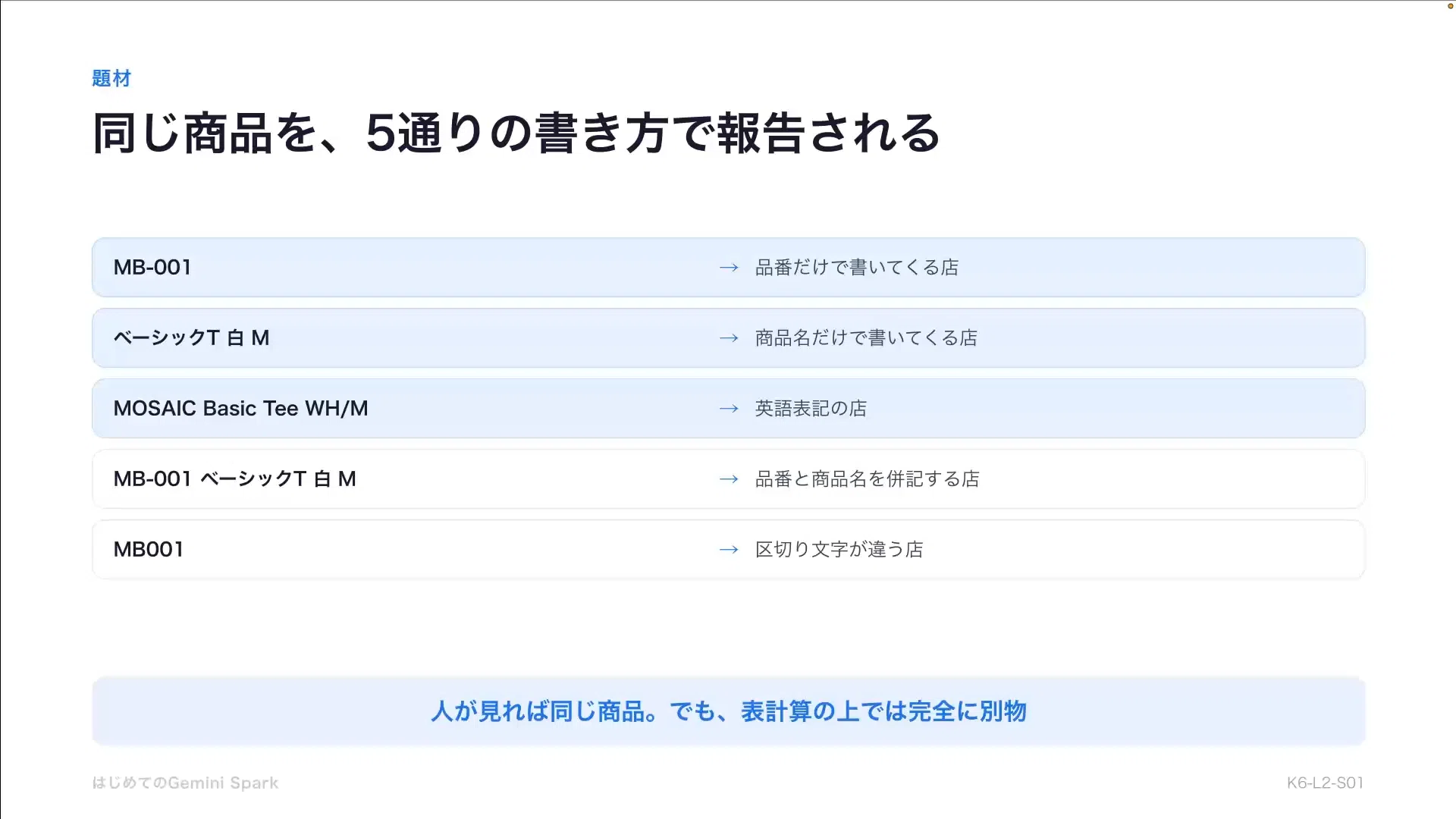1456x819 pixels.
Task: Click the arrow icon in the MB-001 row
Action: click(x=729, y=268)
